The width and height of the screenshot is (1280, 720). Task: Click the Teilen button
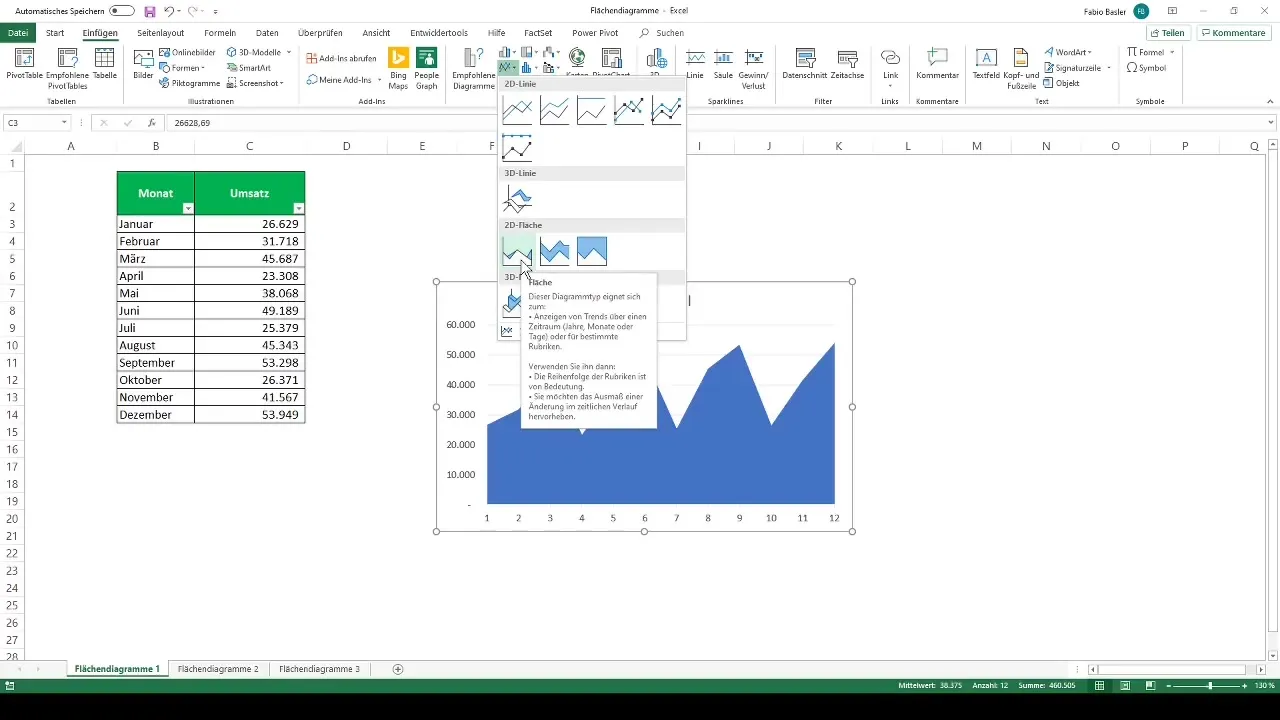point(1166,33)
